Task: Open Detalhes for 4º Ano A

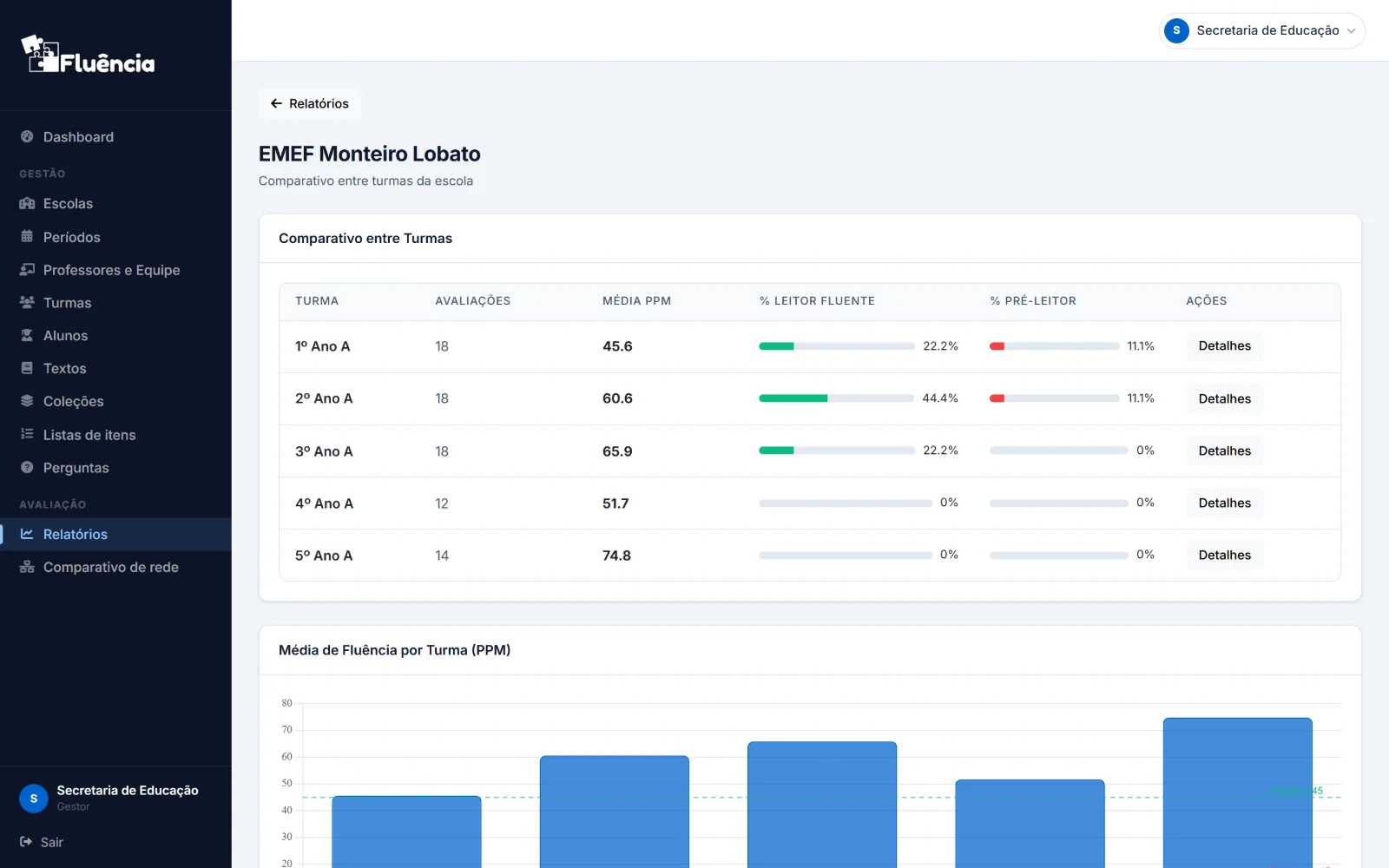Action: (x=1224, y=503)
